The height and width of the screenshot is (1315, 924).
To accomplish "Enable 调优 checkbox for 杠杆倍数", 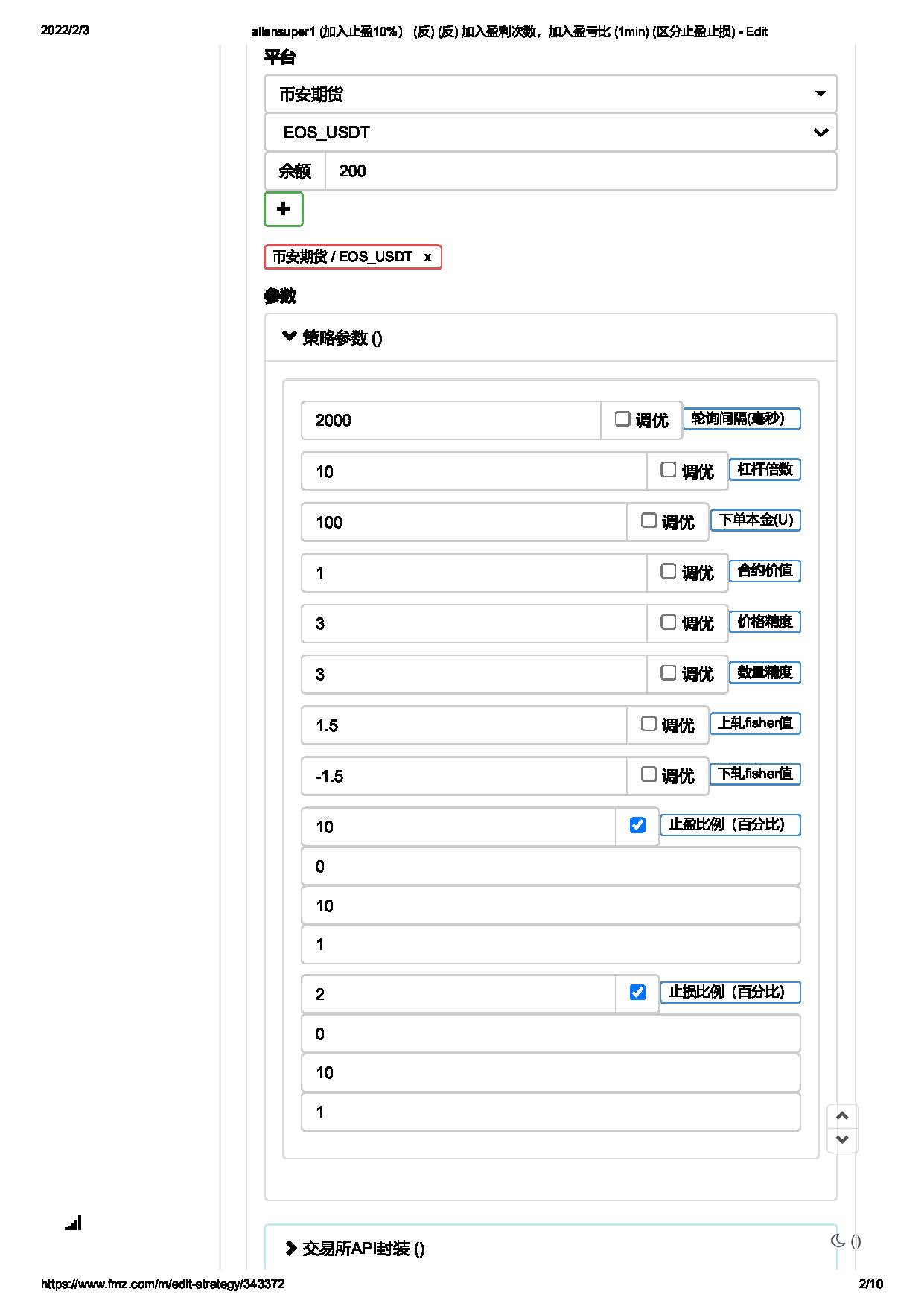I will (x=668, y=470).
